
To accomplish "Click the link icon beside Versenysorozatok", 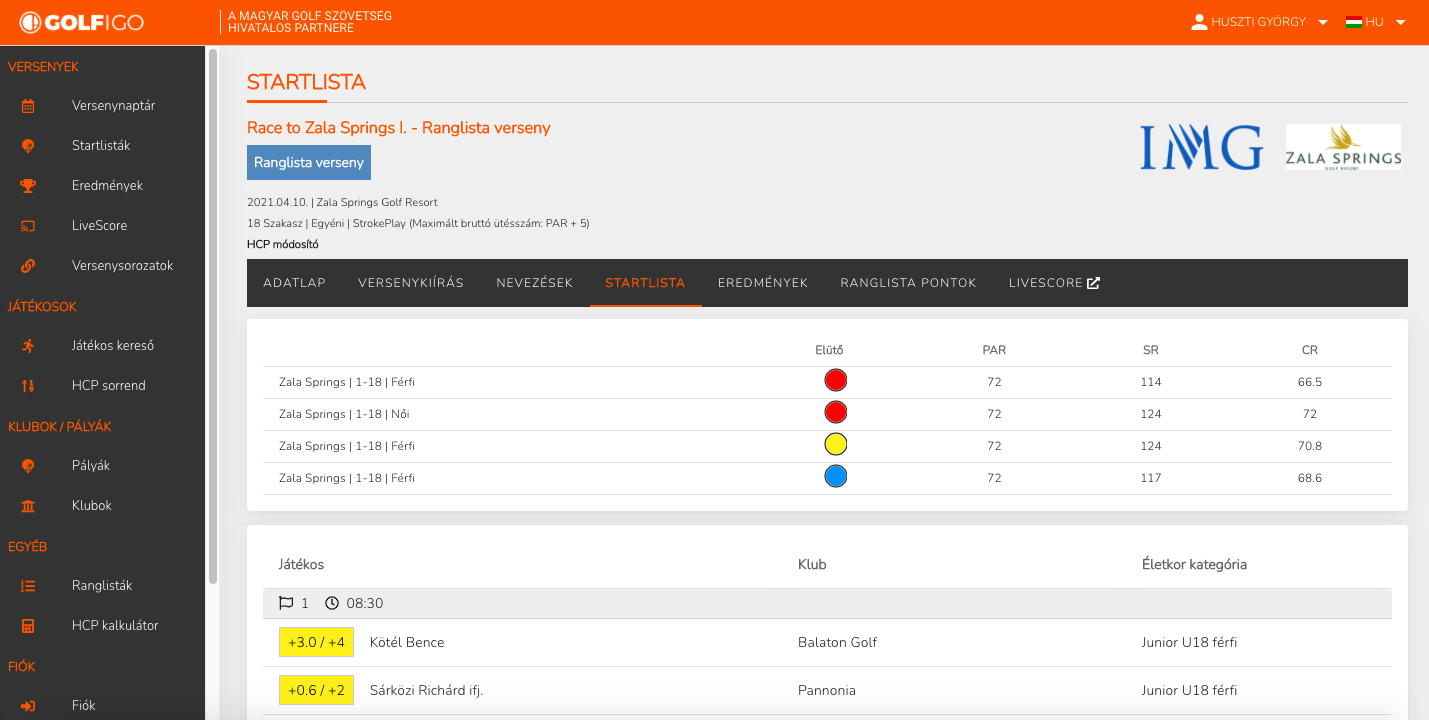I will point(28,266).
